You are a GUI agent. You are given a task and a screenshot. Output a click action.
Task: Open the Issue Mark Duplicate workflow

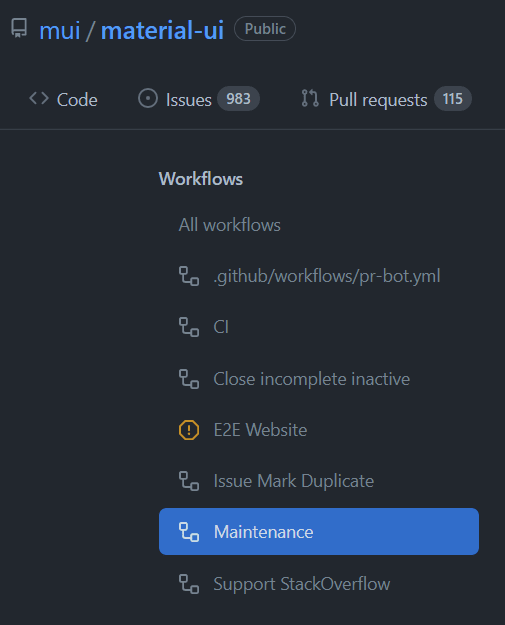click(x=319, y=481)
